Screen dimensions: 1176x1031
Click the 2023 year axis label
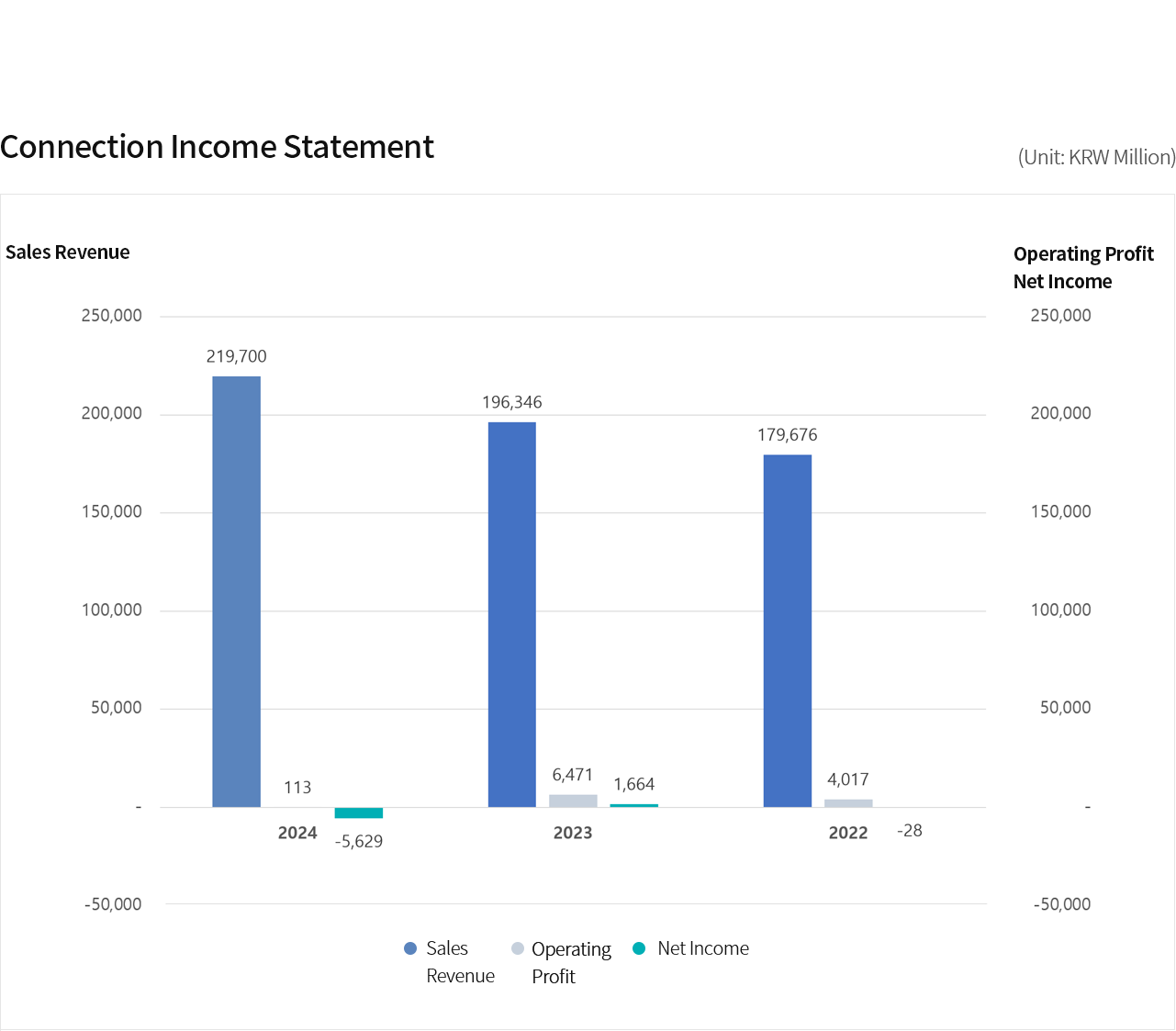[573, 833]
